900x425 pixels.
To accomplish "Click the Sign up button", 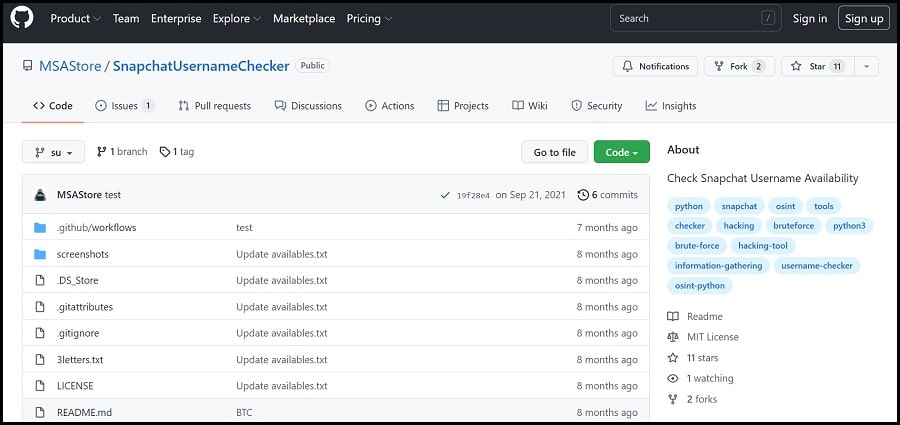I will point(864,18).
